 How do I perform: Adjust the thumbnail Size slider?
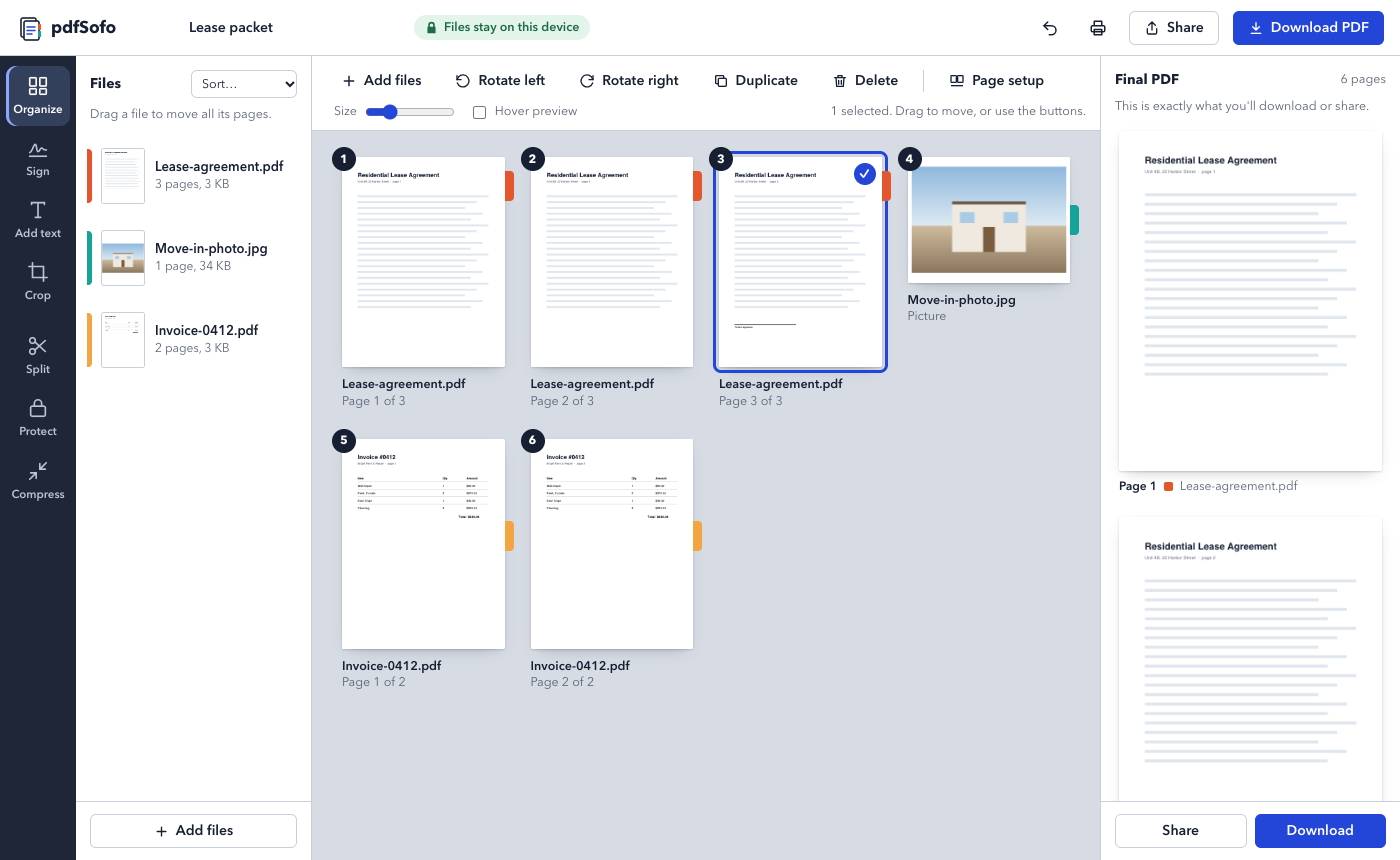(x=410, y=112)
